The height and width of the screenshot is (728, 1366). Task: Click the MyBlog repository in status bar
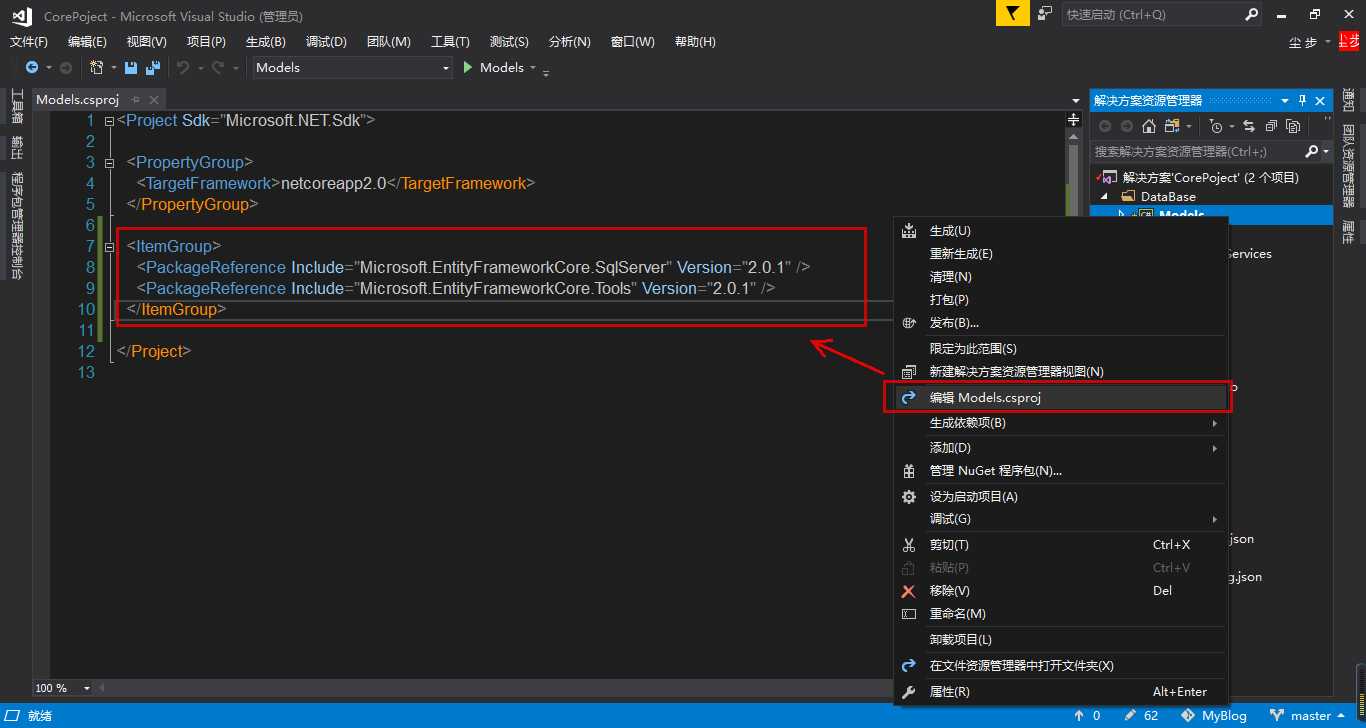click(x=1214, y=716)
